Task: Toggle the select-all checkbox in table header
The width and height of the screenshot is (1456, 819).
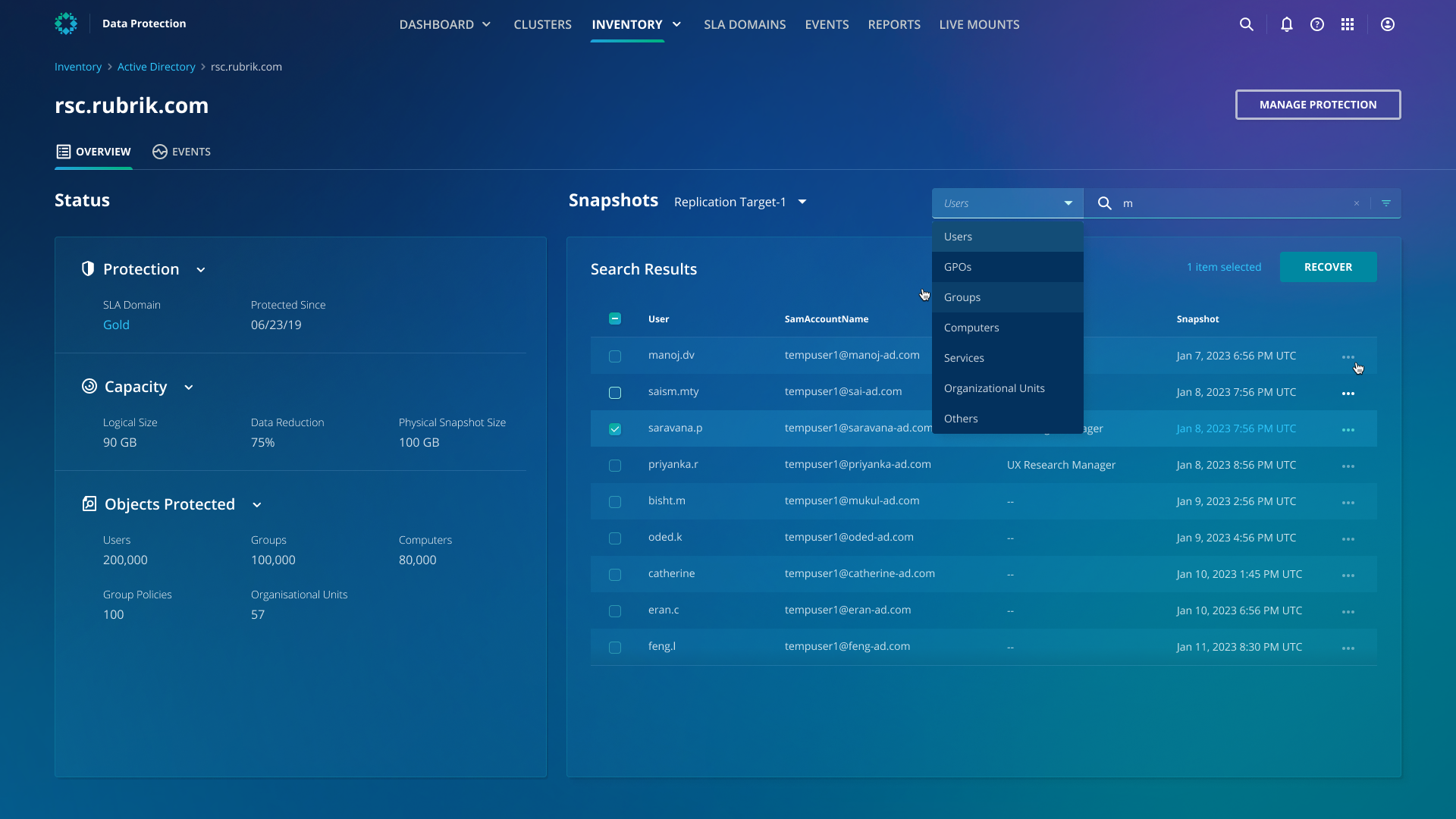Action: [615, 318]
